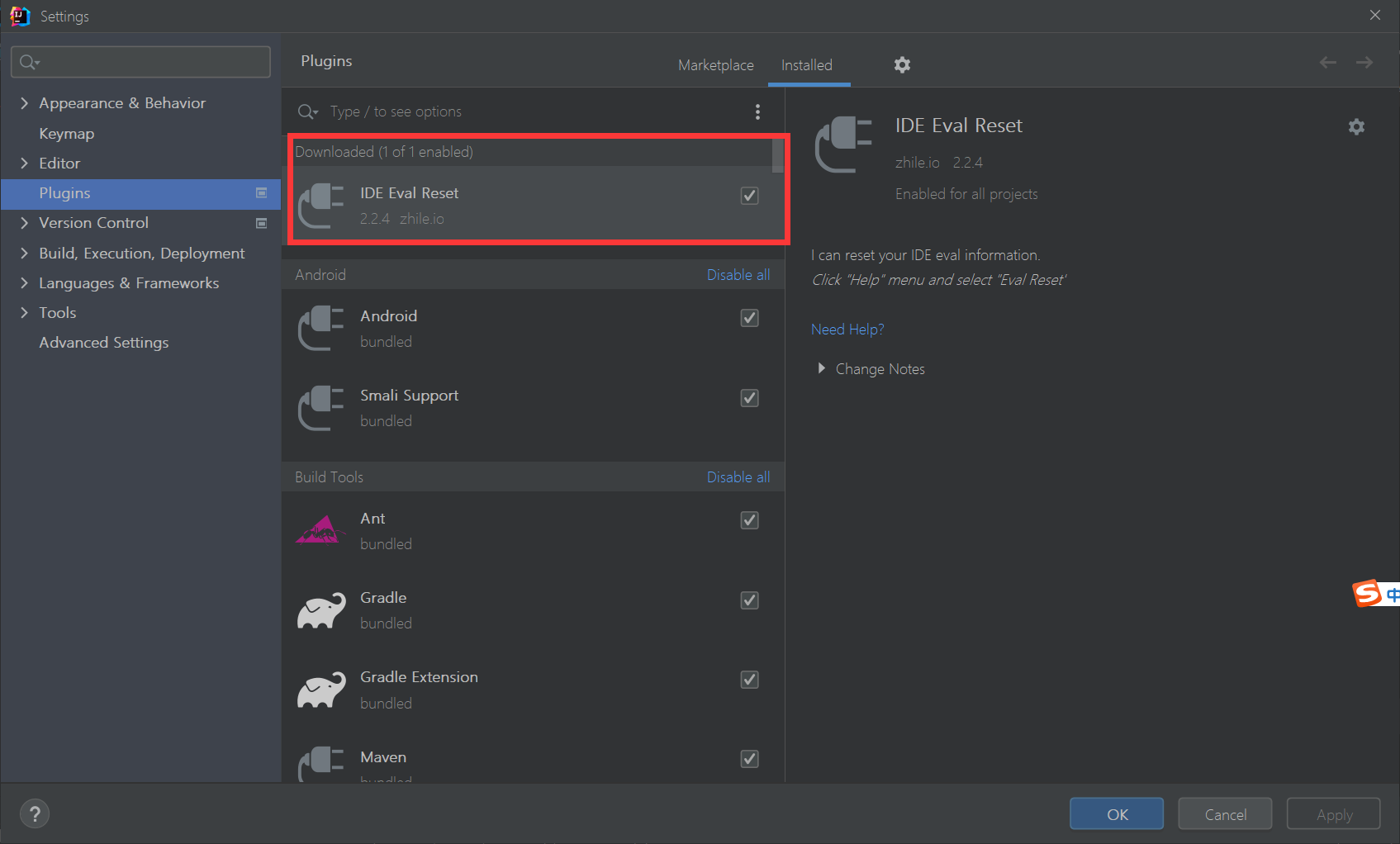Click Disable all for Android group
The image size is (1400, 844).
738,275
